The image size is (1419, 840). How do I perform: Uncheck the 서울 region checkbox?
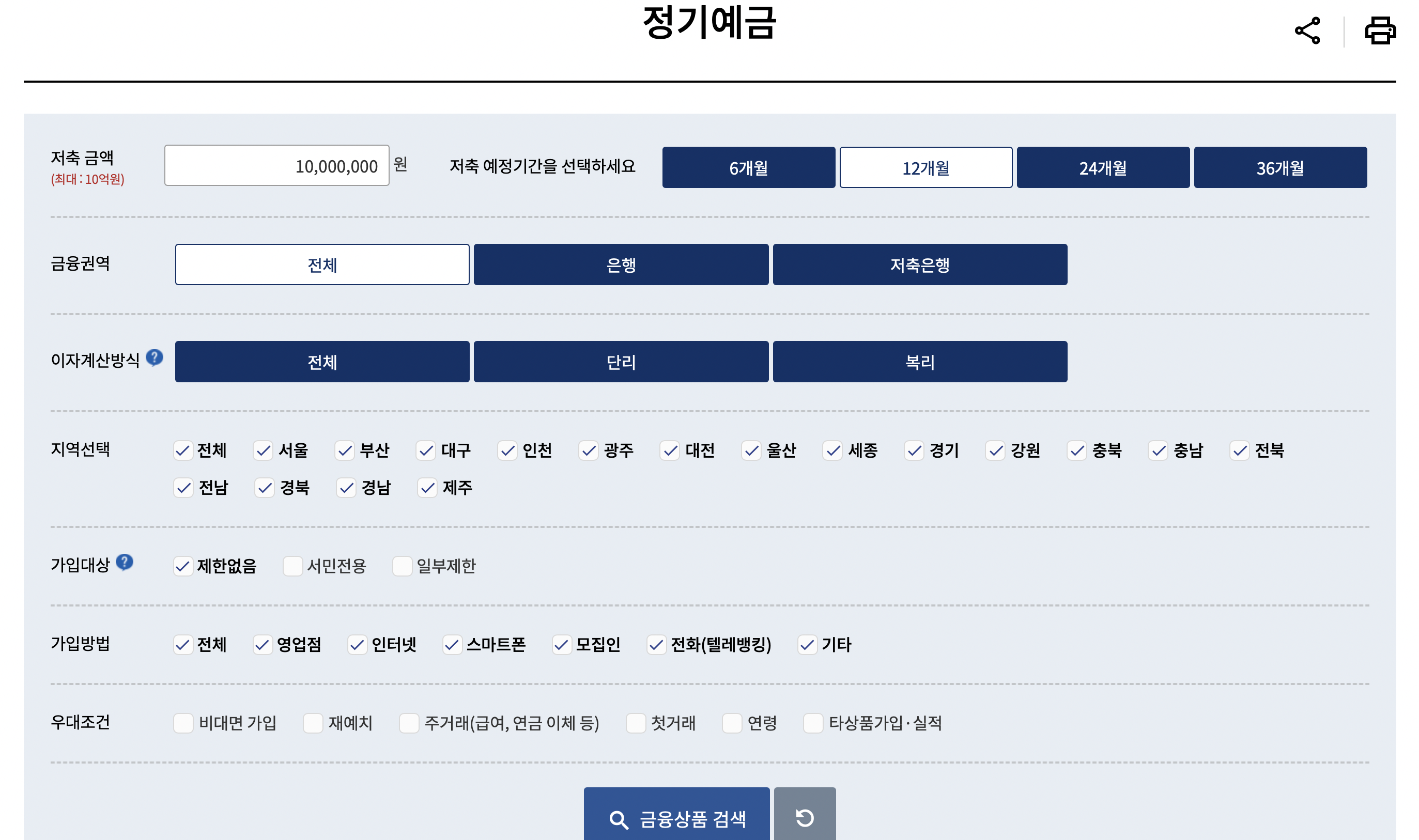(x=263, y=450)
